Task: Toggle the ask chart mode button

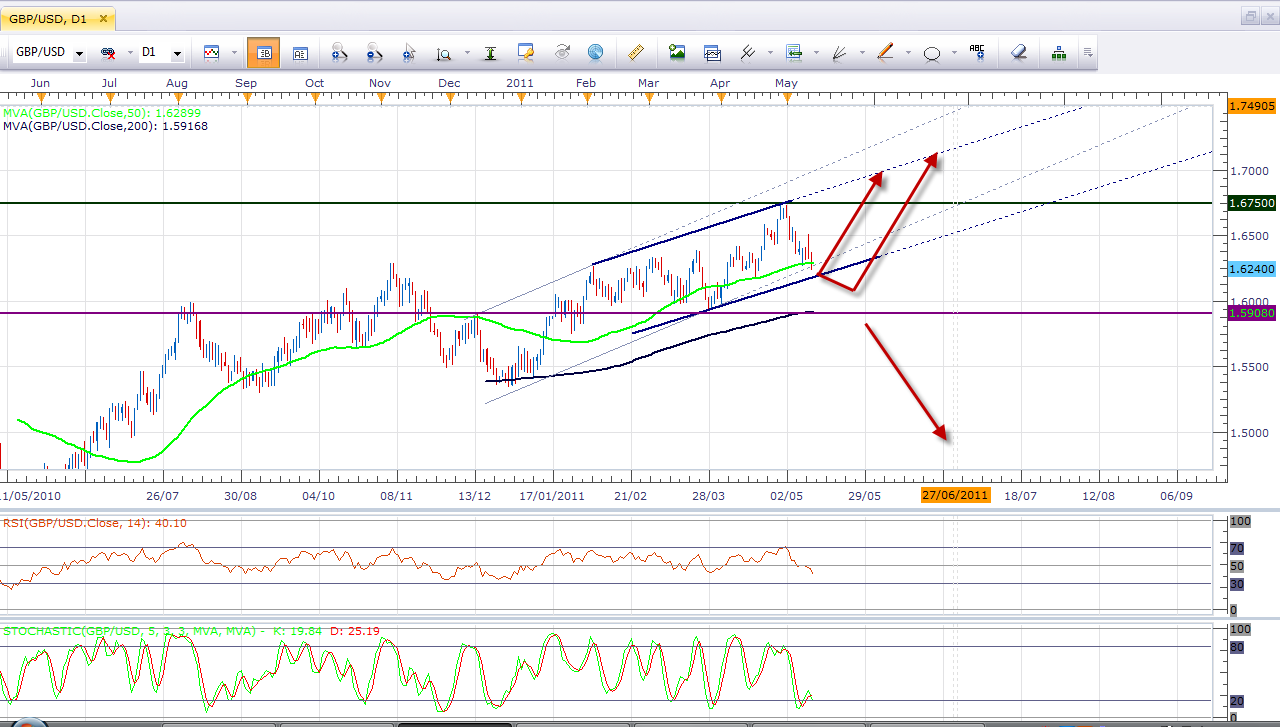Action: point(299,53)
